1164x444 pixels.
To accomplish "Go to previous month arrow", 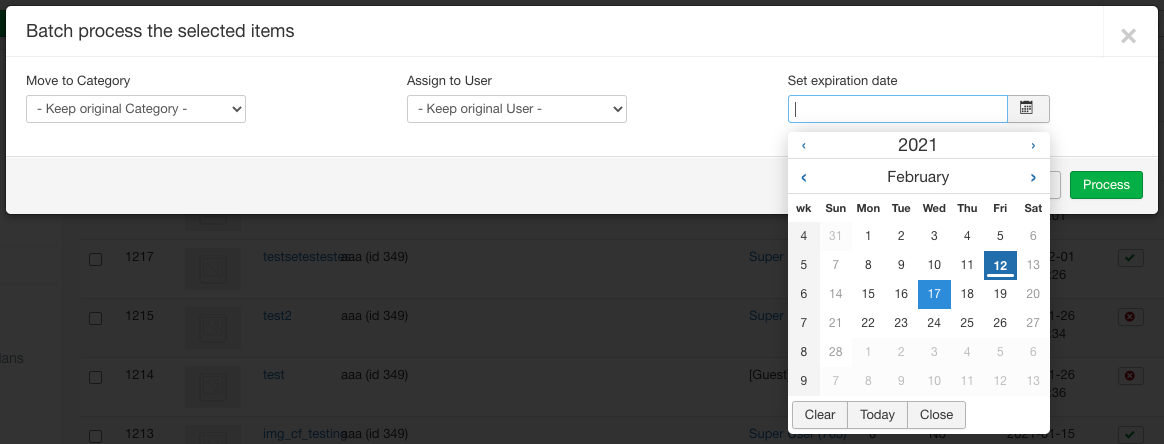I will (804, 177).
